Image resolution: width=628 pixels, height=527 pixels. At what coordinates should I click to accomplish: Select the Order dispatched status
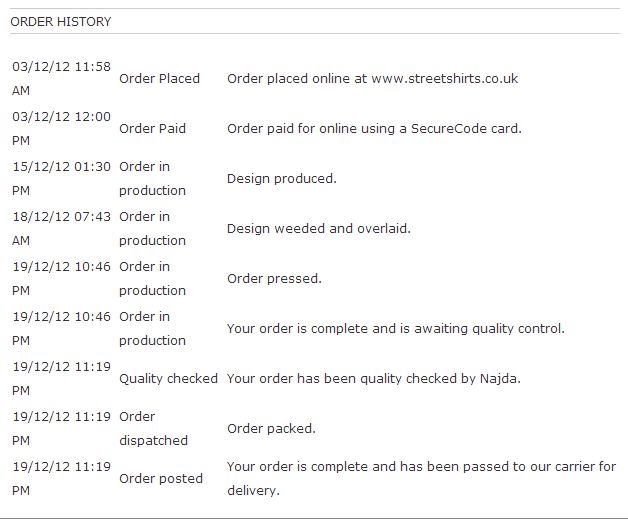[153, 428]
